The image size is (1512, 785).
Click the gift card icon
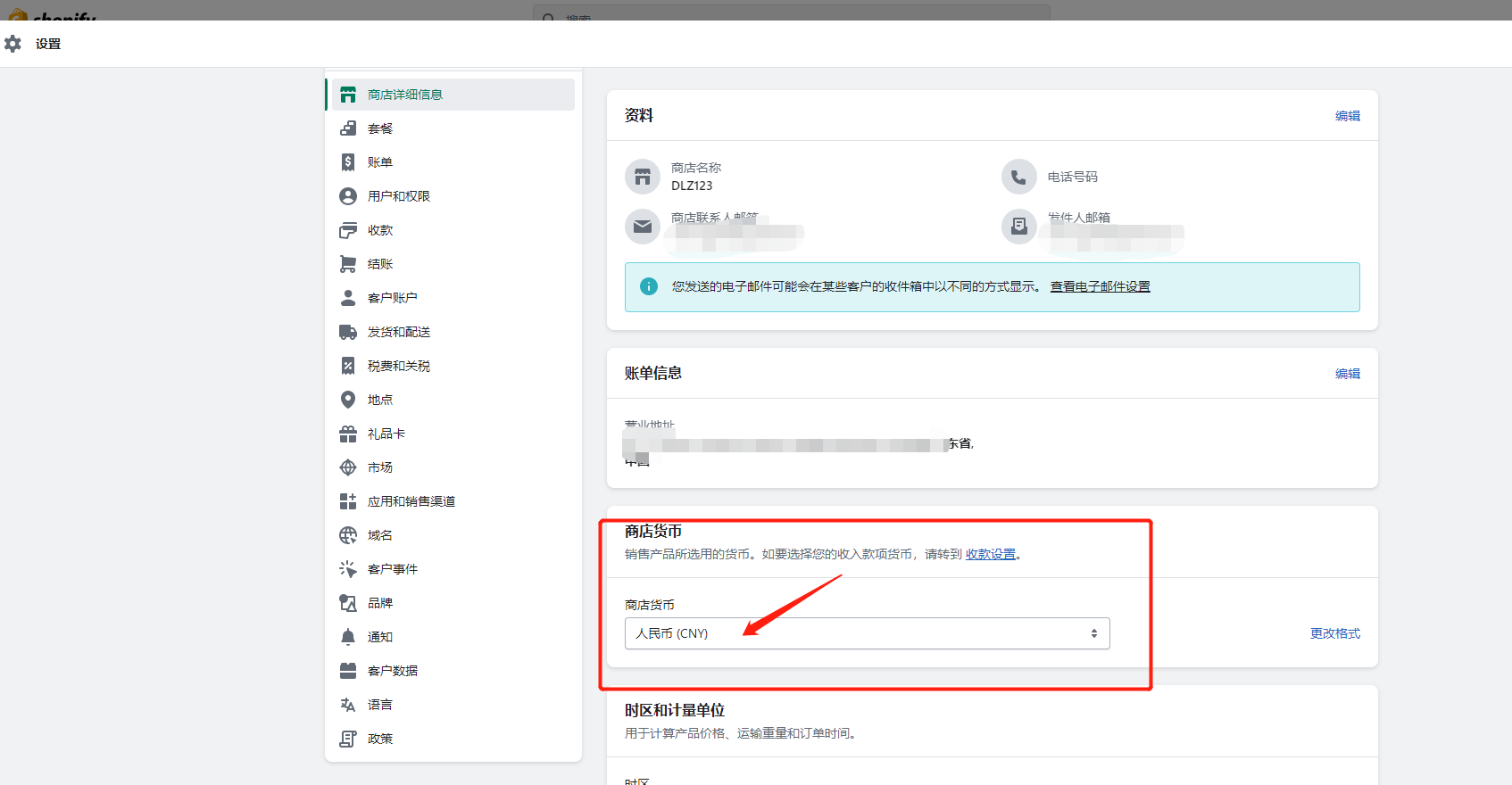pyautogui.click(x=348, y=434)
